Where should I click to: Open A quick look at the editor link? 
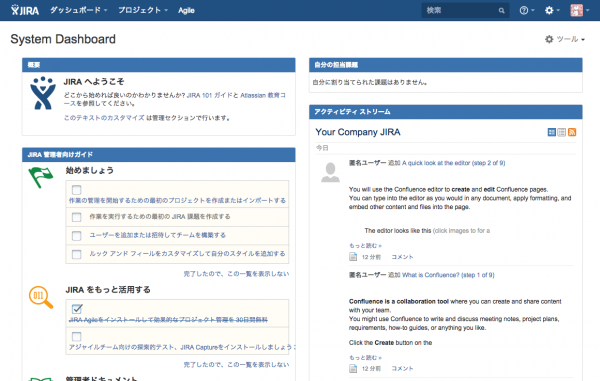tap(453, 163)
